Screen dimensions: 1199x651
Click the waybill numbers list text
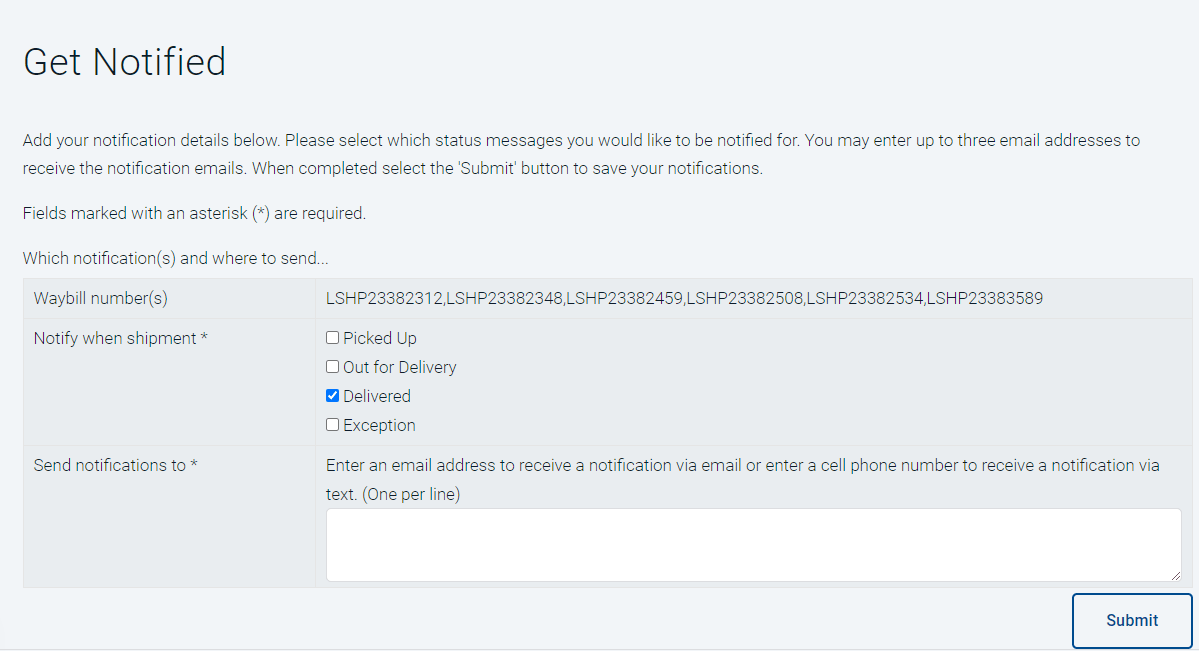coord(685,298)
